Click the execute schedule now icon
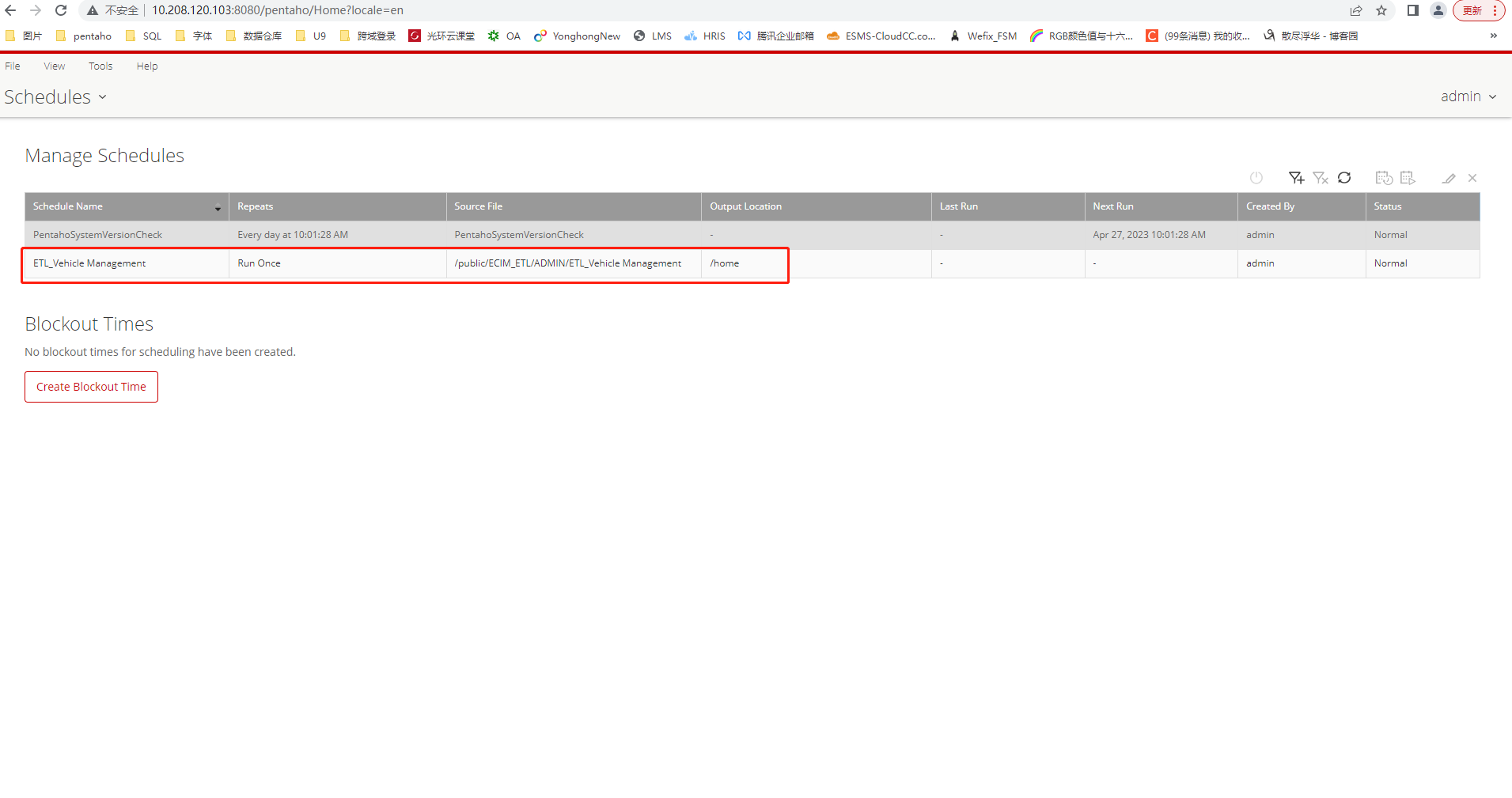This screenshot has width=1512, height=798. 1408,178
